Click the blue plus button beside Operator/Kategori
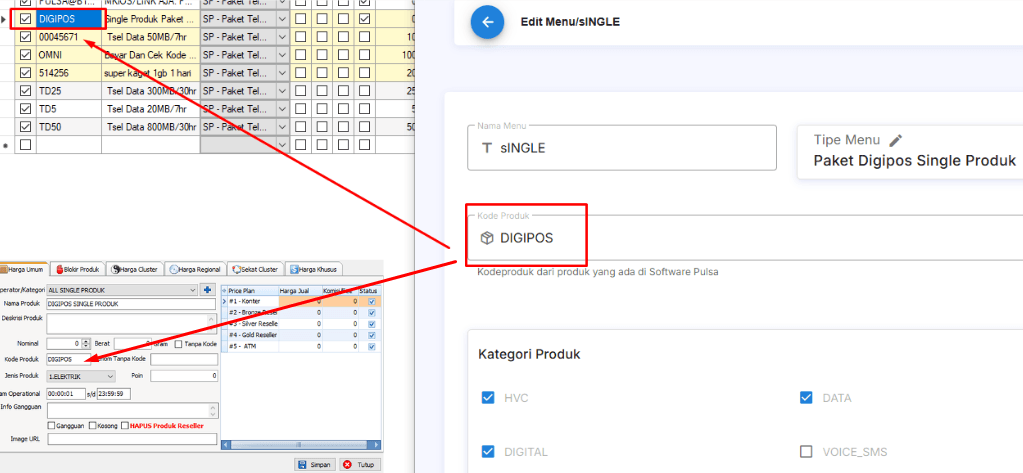This screenshot has height=473, width=1023. coord(207,290)
